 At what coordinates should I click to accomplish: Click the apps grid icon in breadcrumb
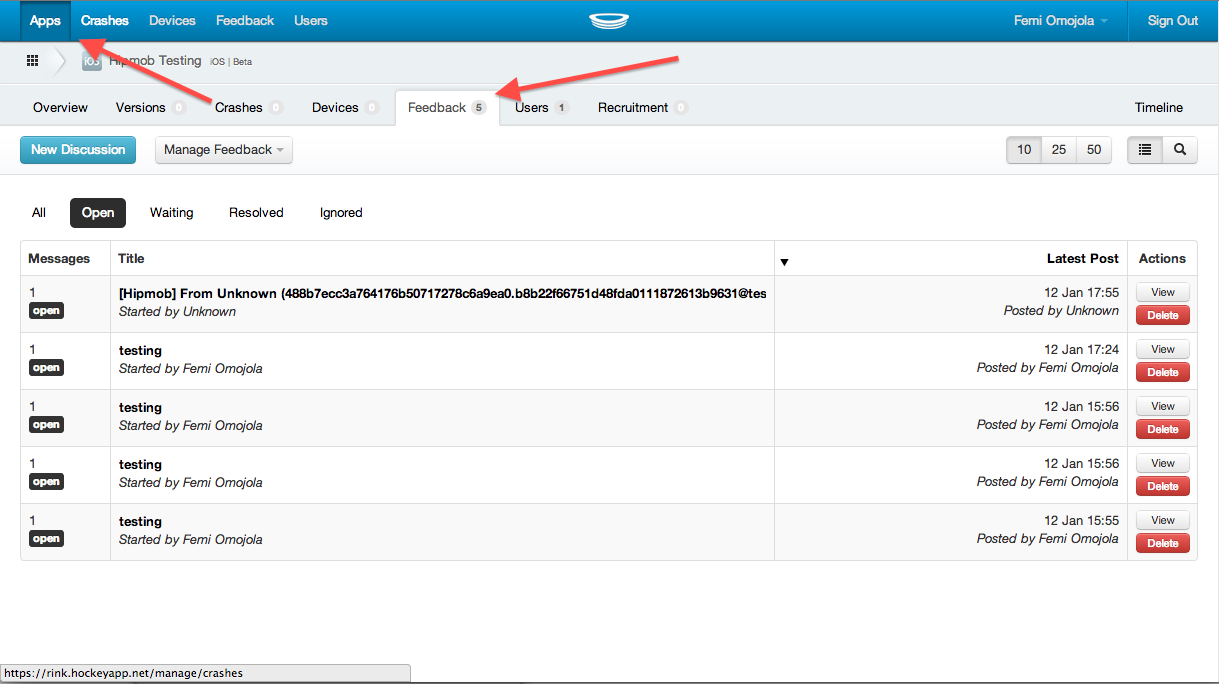(x=32, y=61)
